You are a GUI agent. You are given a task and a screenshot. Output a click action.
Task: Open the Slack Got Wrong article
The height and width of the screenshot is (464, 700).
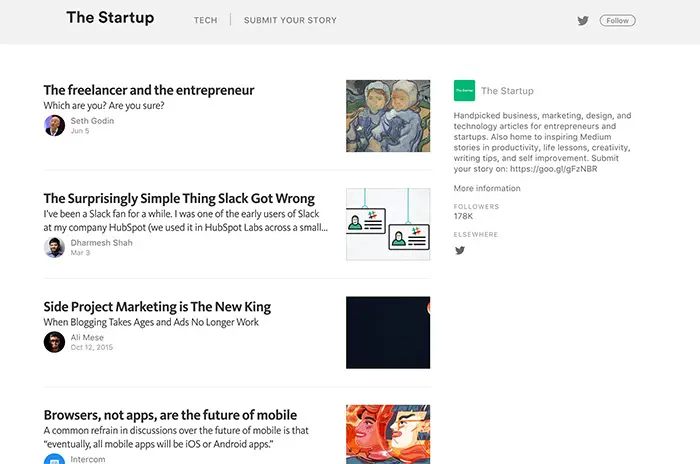point(179,198)
